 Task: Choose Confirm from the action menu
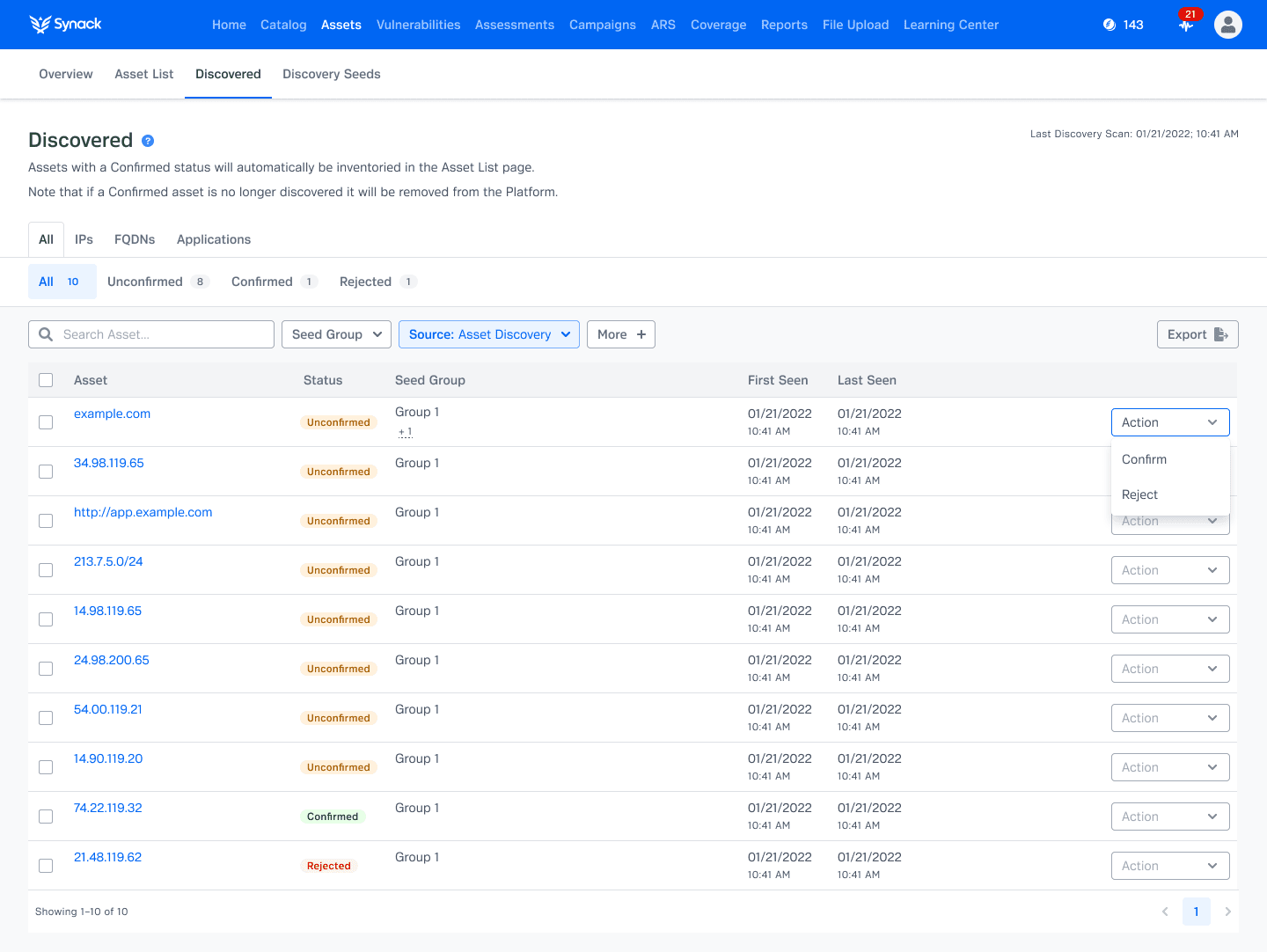coord(1144,459)
